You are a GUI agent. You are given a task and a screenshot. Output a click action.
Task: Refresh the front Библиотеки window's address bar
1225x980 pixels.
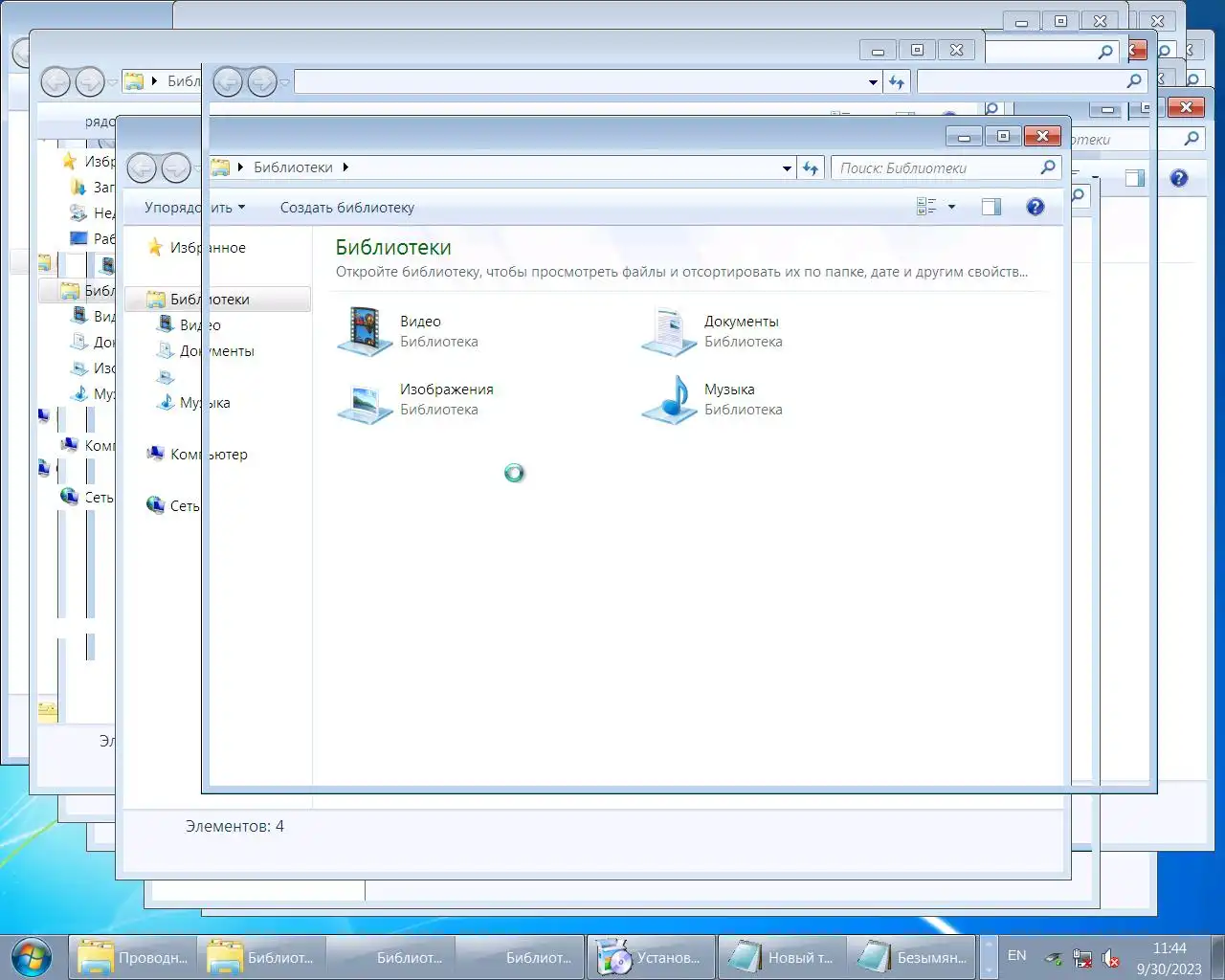click(811, 167)
